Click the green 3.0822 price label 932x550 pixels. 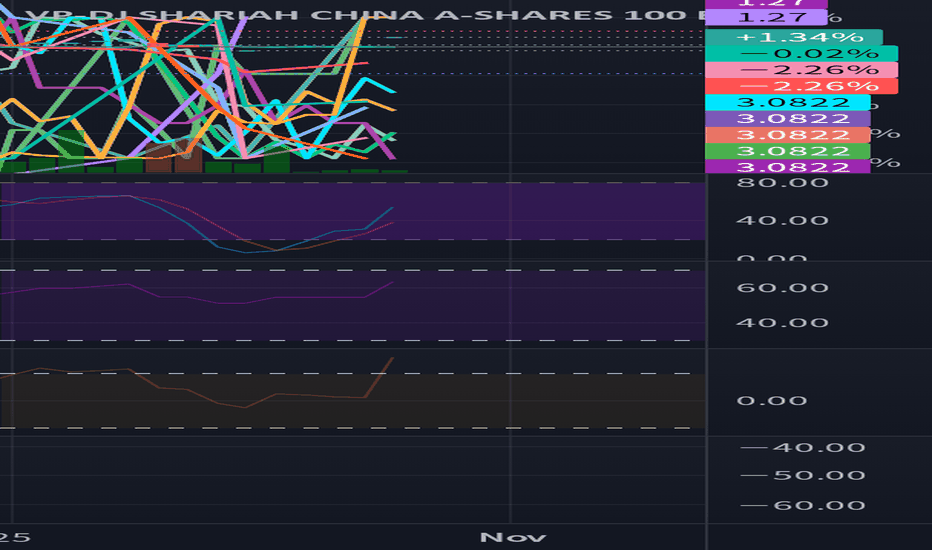click(x=788, y=151)
